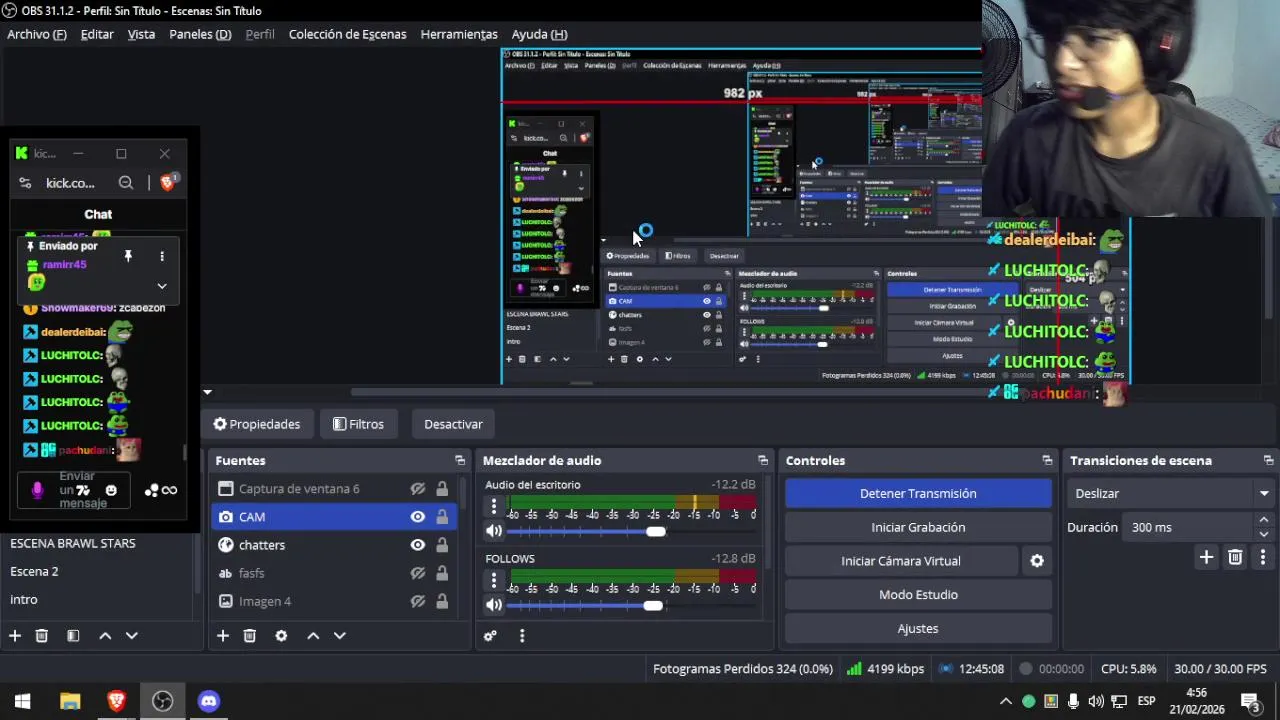Move source down in Fuentes toolbar
Image resolution: width=1280 pixels, height=720 pixels.
[340, 635]
